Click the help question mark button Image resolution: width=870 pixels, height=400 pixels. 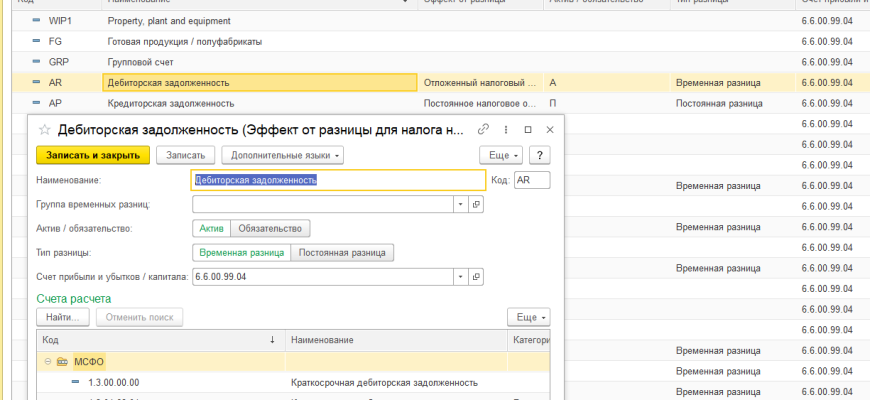pos(540,155)
